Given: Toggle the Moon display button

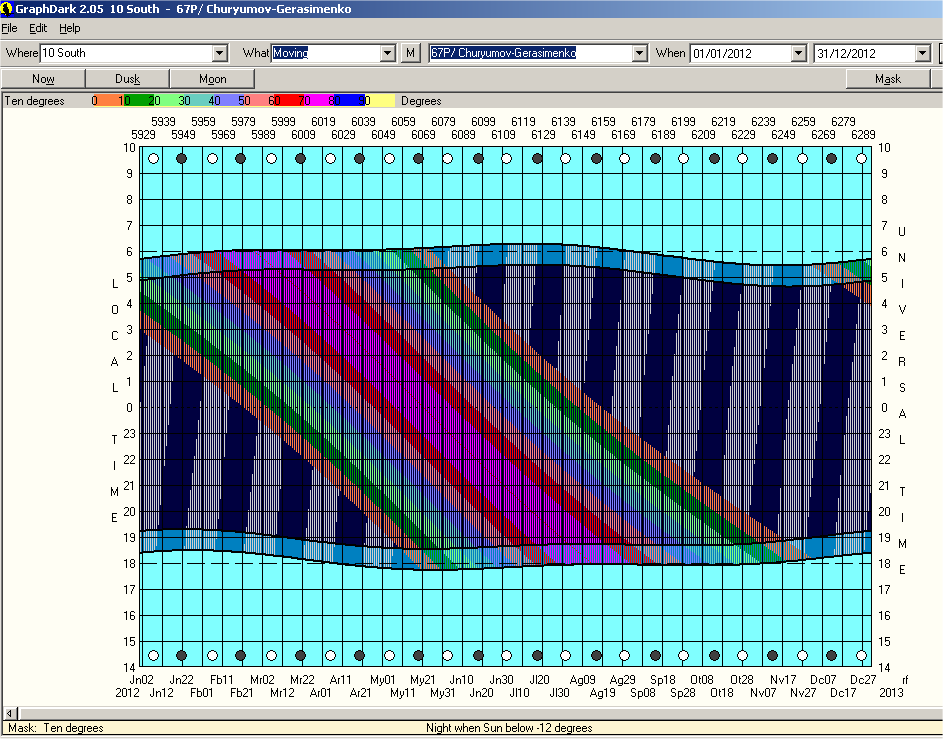Looking at the screenshot, I should 212,79.
